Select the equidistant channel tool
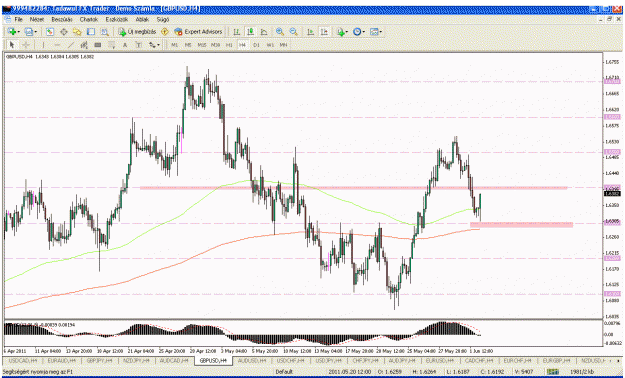This screenshot has height=378, width=625. (84, 45)
